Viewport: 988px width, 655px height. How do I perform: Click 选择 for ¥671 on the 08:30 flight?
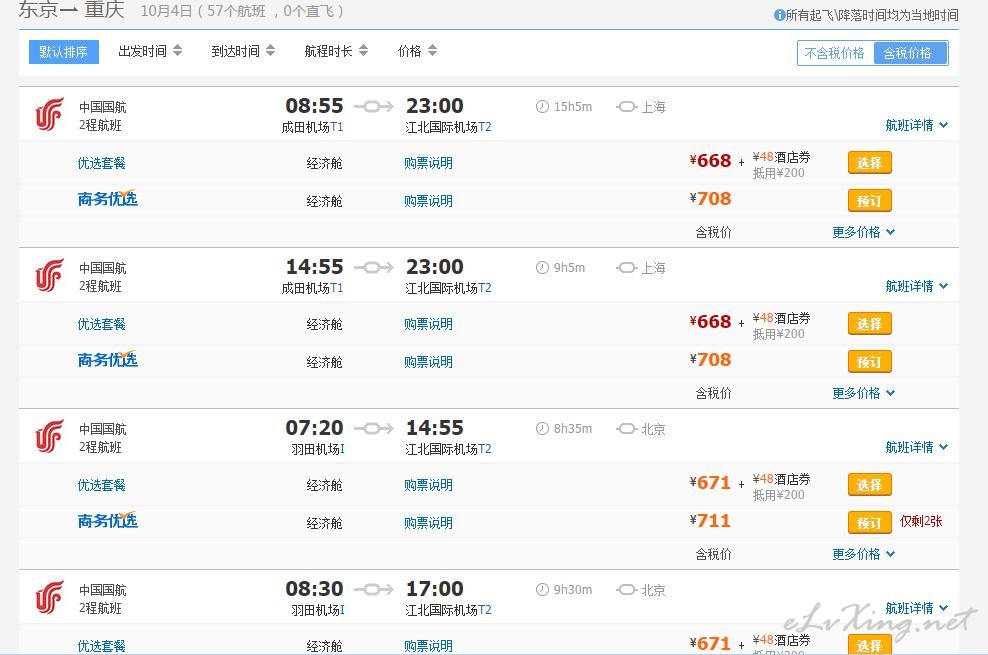point(870,645)
